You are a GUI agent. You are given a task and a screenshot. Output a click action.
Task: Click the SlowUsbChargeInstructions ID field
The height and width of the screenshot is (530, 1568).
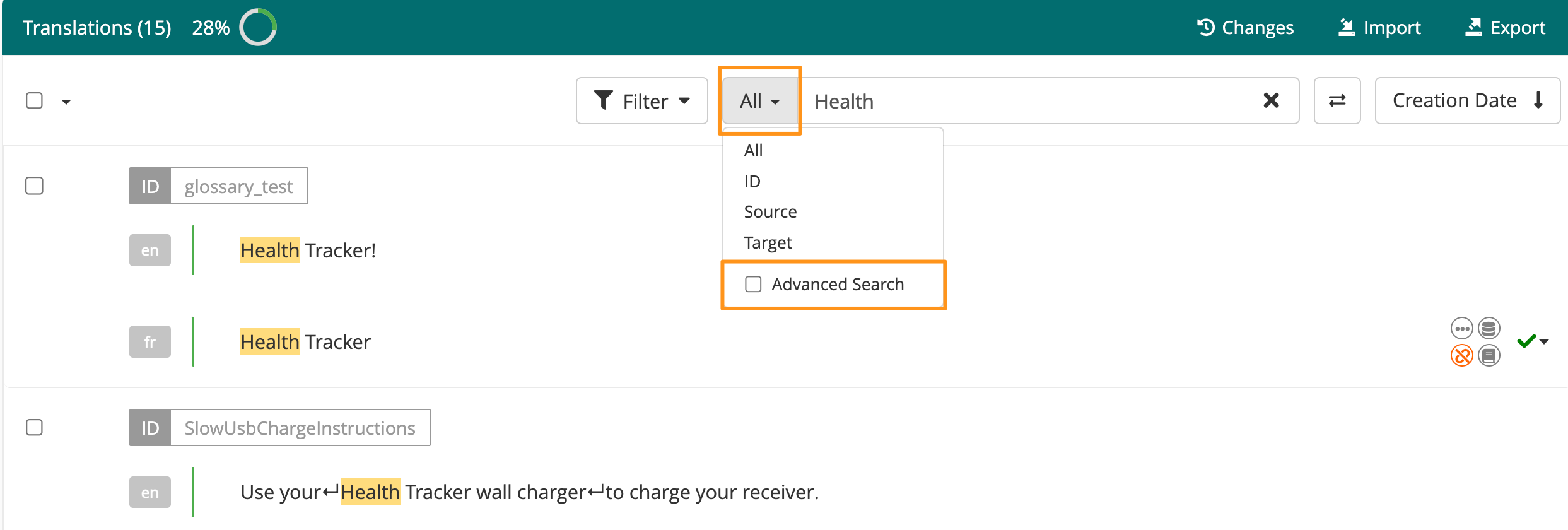point(300,428)
